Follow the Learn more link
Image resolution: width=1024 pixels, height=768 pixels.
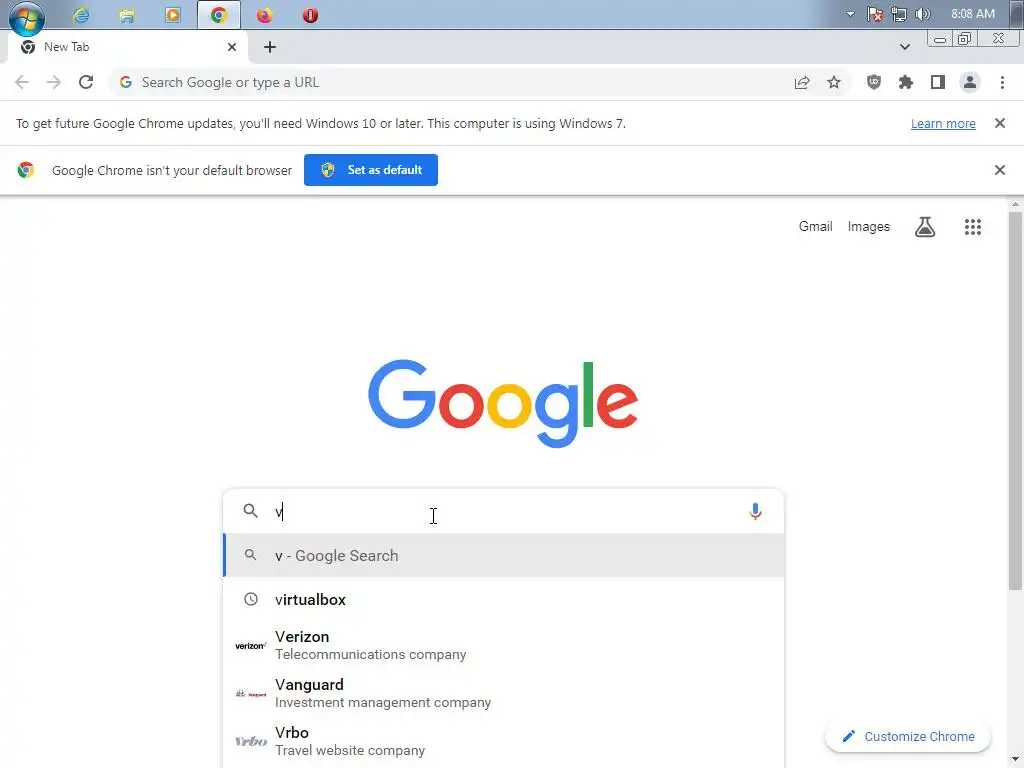[943, 123]
